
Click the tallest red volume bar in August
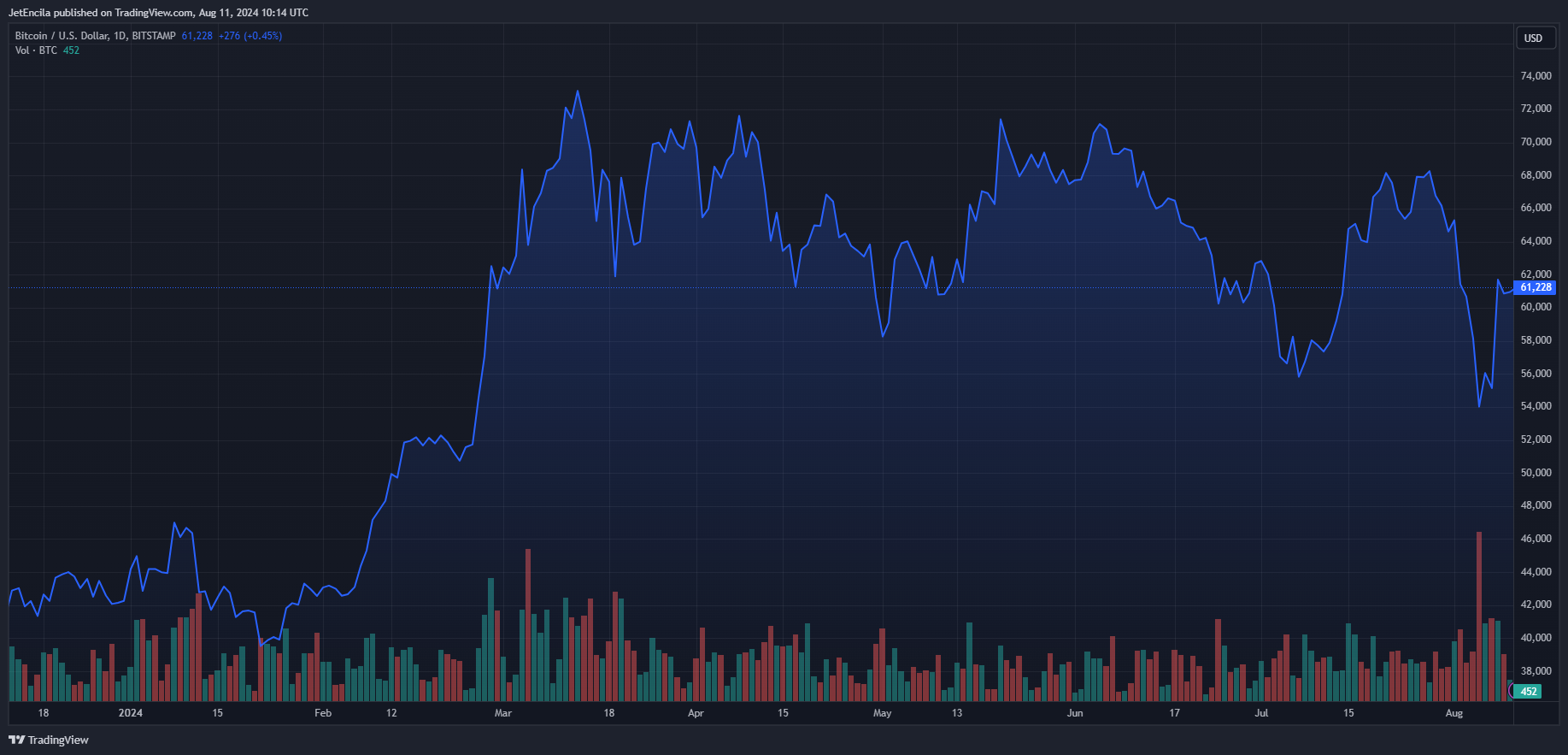(x=1479, y=616)
